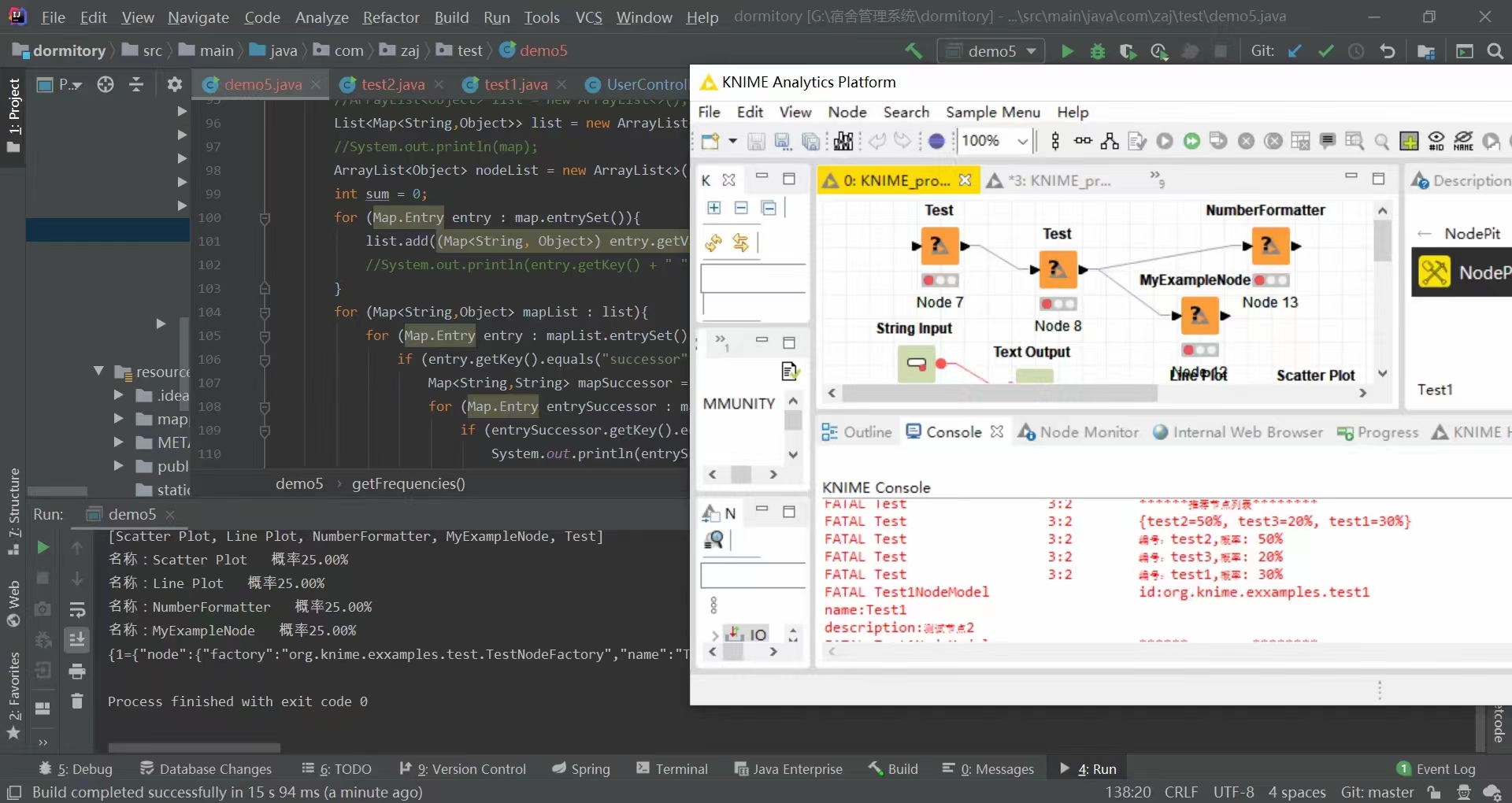Select MyExampleNode in KNIME workflow
1512x803 pixels.
click(x=1199, y=315)
